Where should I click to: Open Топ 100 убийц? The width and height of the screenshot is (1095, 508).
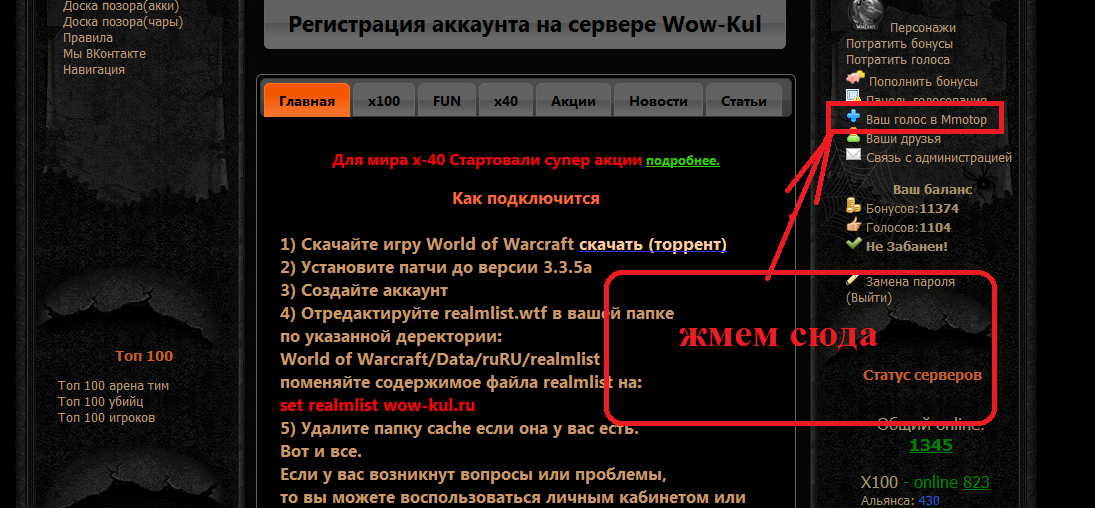(101, 402)
